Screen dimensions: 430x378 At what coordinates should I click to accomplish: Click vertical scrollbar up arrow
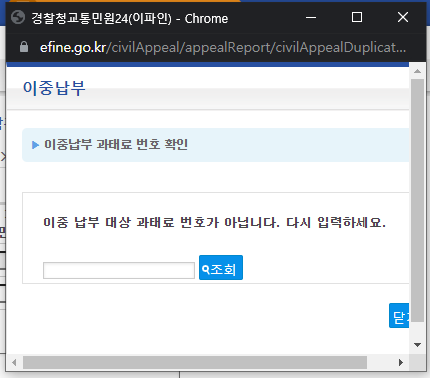pyautogui.click(x=417, y=71)
